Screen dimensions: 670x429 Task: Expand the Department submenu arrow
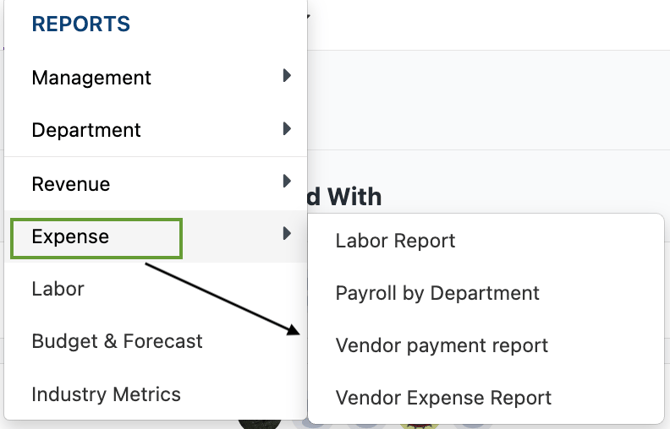click(287, 129)
